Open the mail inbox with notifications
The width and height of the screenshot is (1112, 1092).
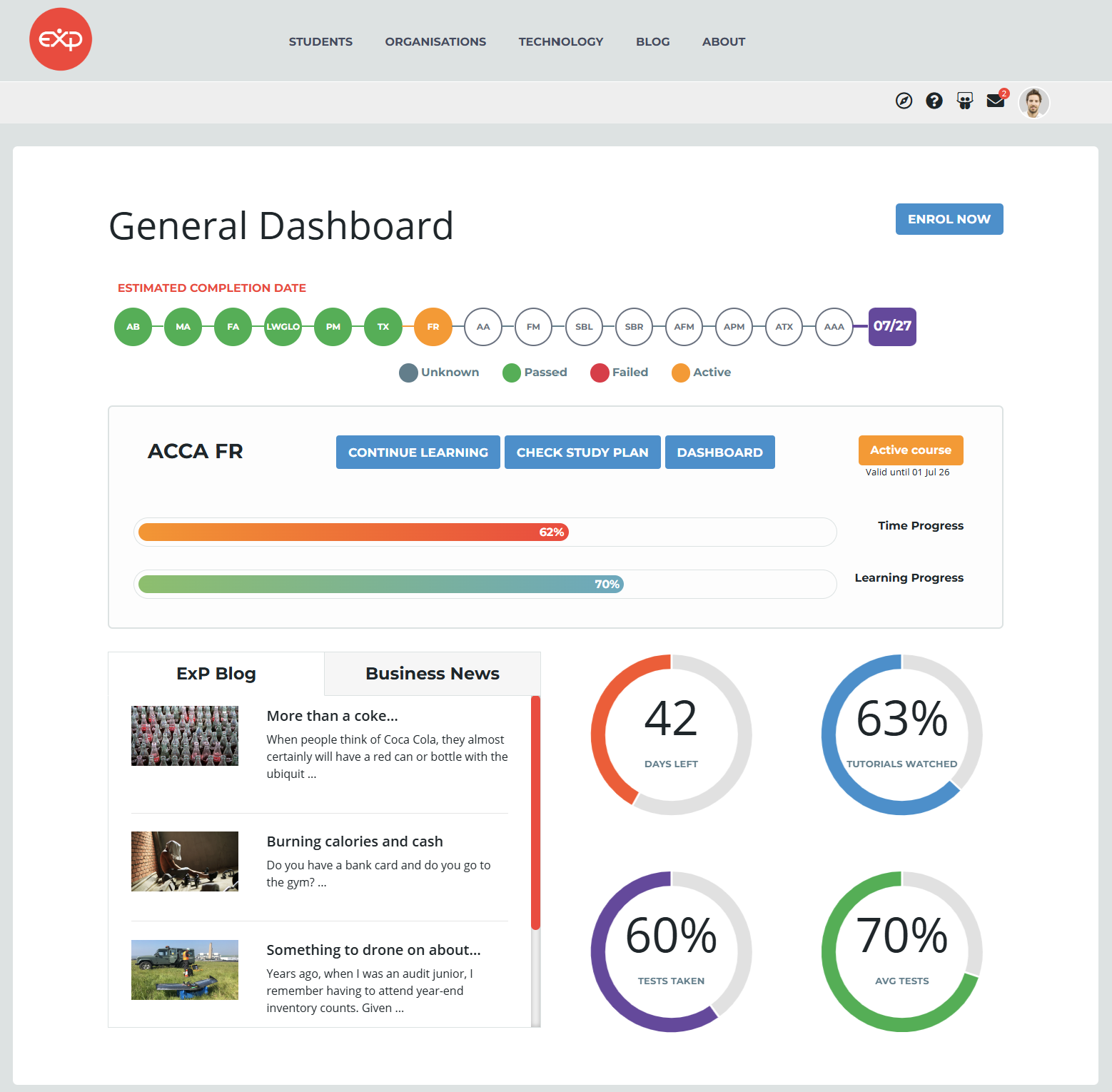pyautogui.click(x=995, y=101)
